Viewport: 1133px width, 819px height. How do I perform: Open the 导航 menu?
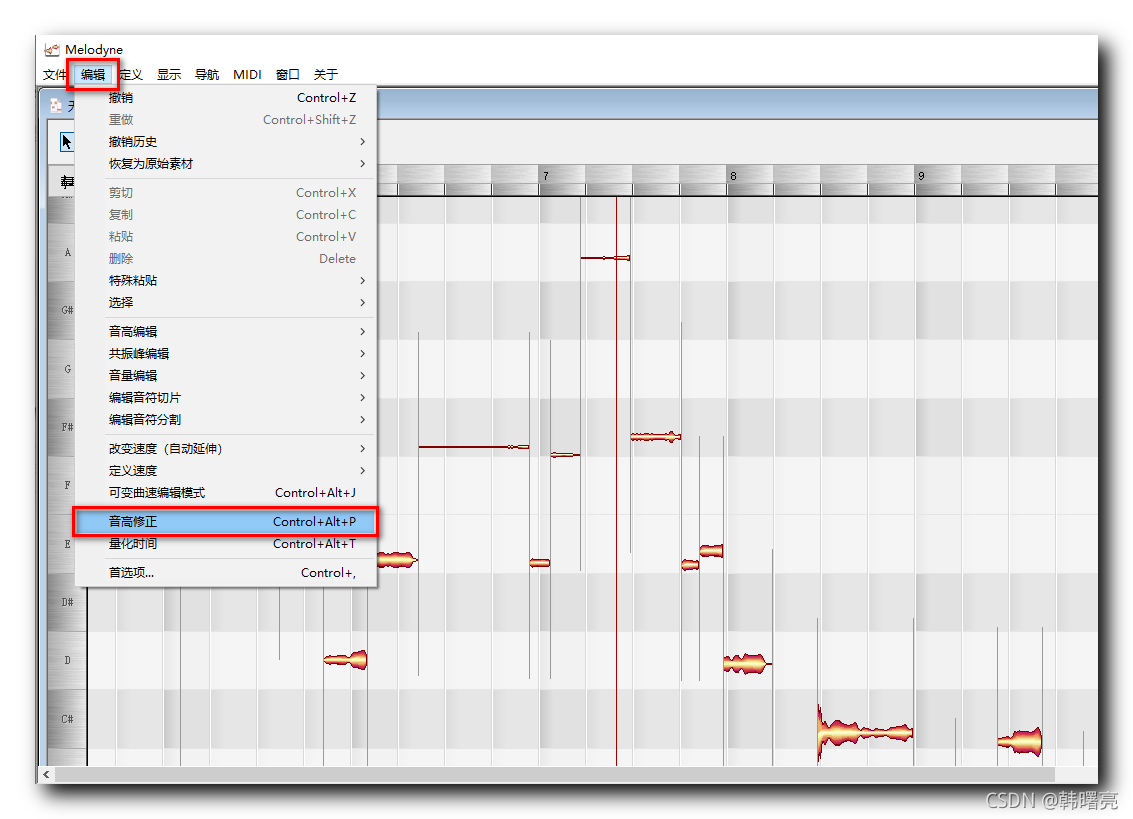207,74
